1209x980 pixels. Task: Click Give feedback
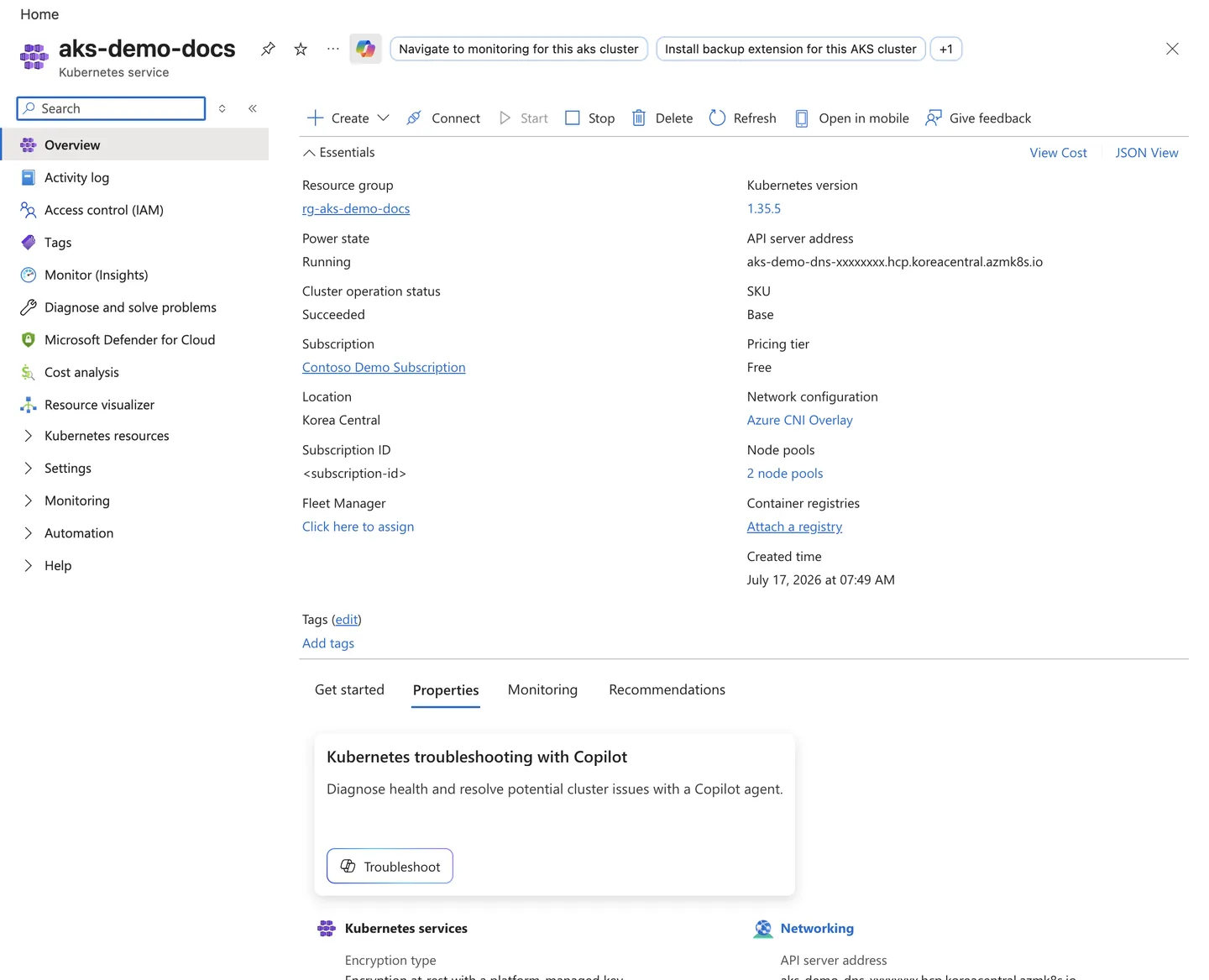[x=978, y=118]
